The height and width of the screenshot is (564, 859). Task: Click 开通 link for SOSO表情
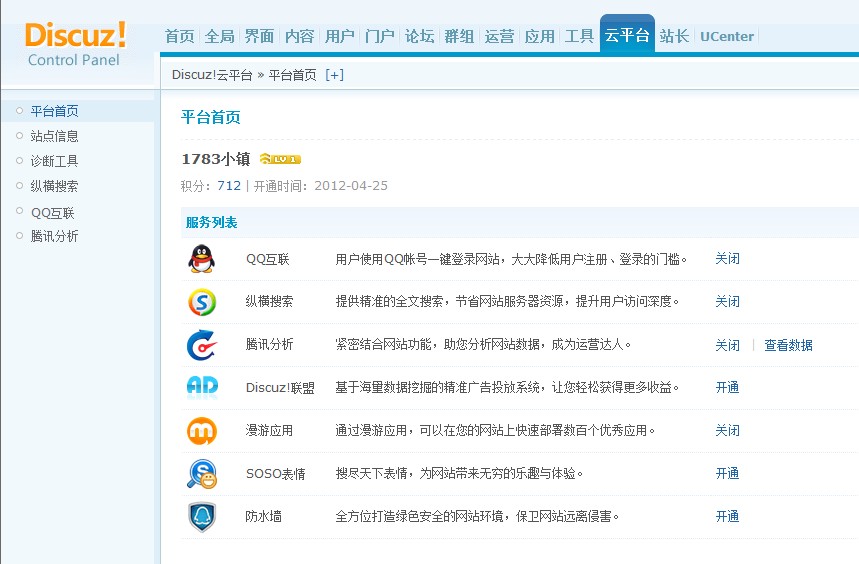coord(728,473)
